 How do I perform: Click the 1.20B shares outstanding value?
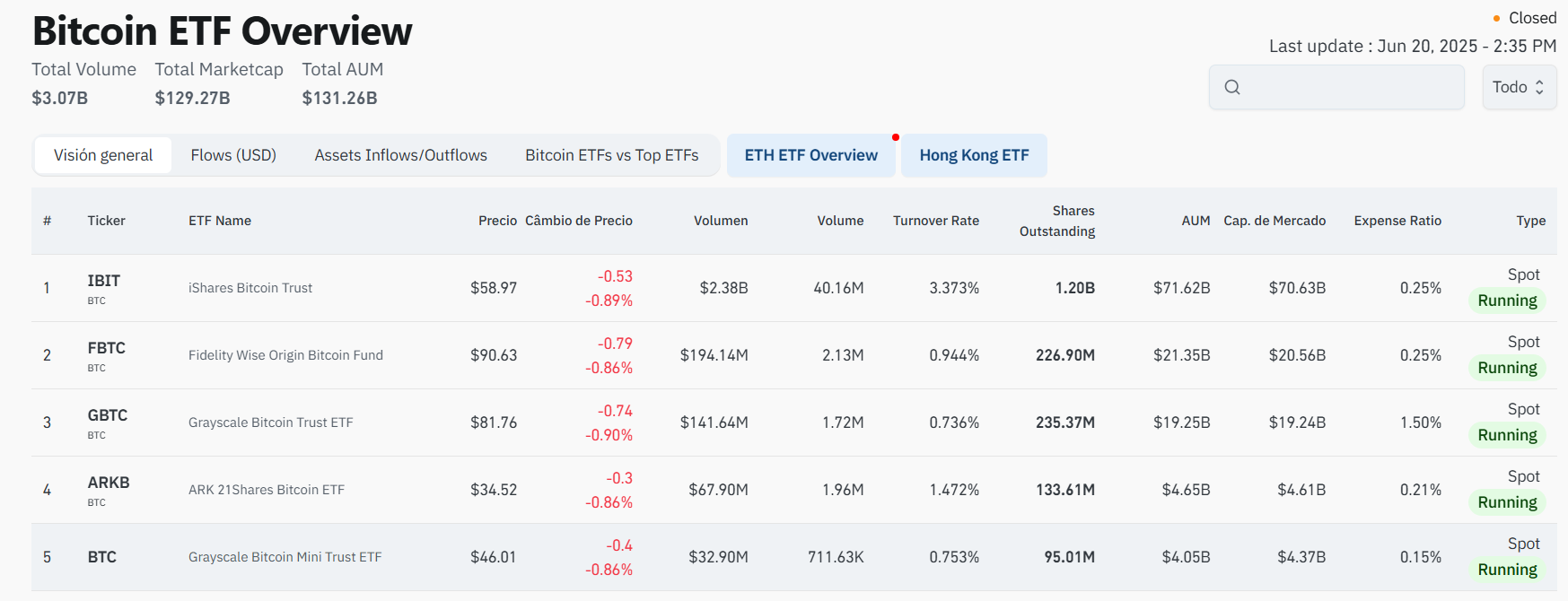[1075, 288]
